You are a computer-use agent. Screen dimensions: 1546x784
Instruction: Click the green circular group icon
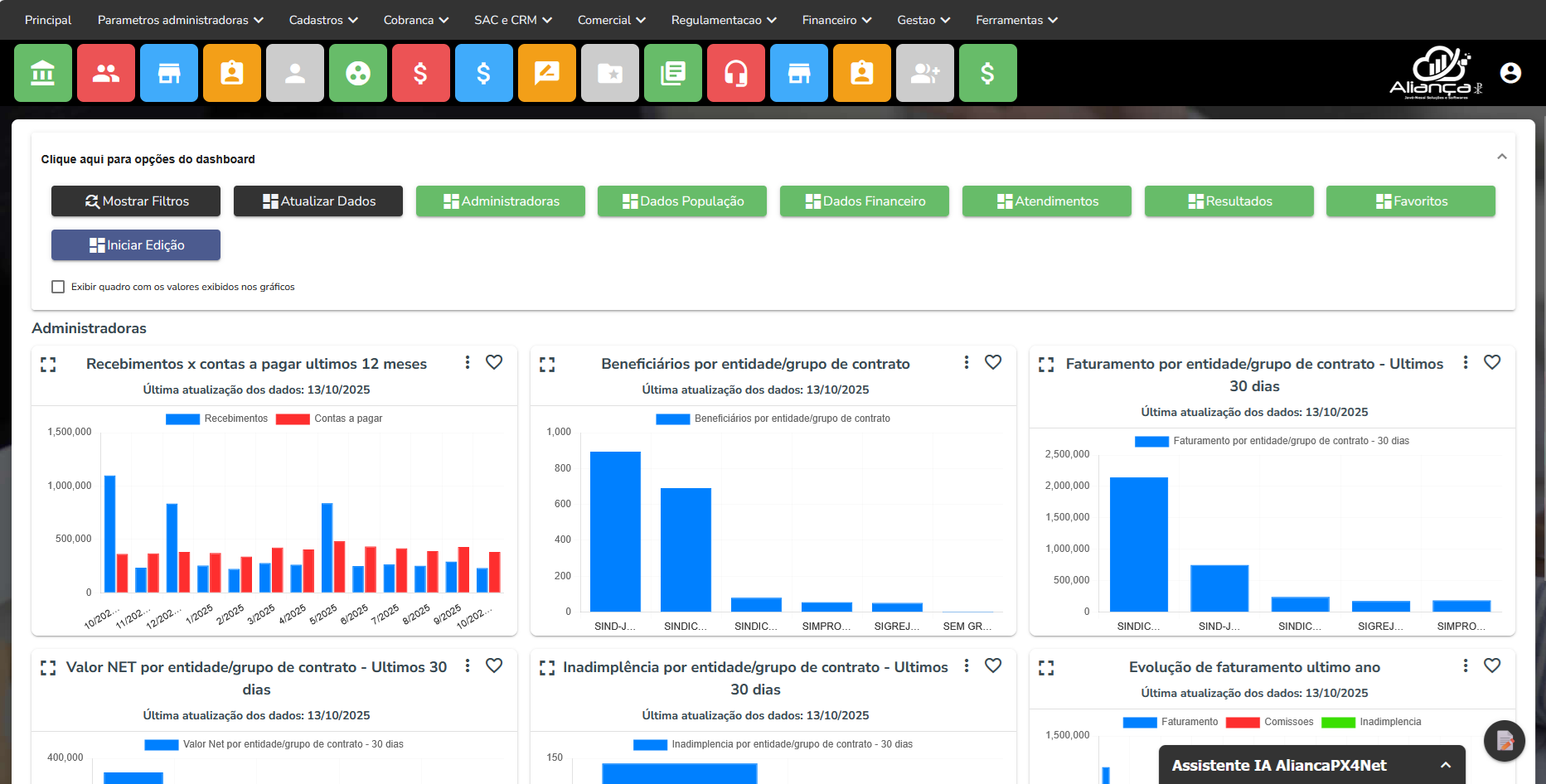point(358,74)
